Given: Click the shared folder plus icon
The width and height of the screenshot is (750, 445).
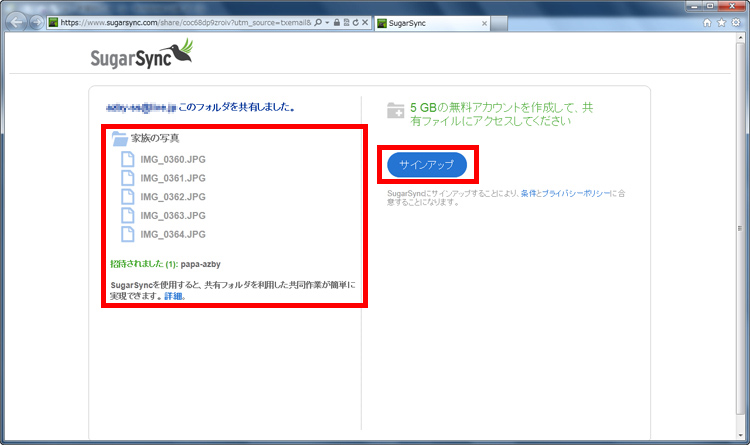Looking at the screenshot, I should pos(396,111).
